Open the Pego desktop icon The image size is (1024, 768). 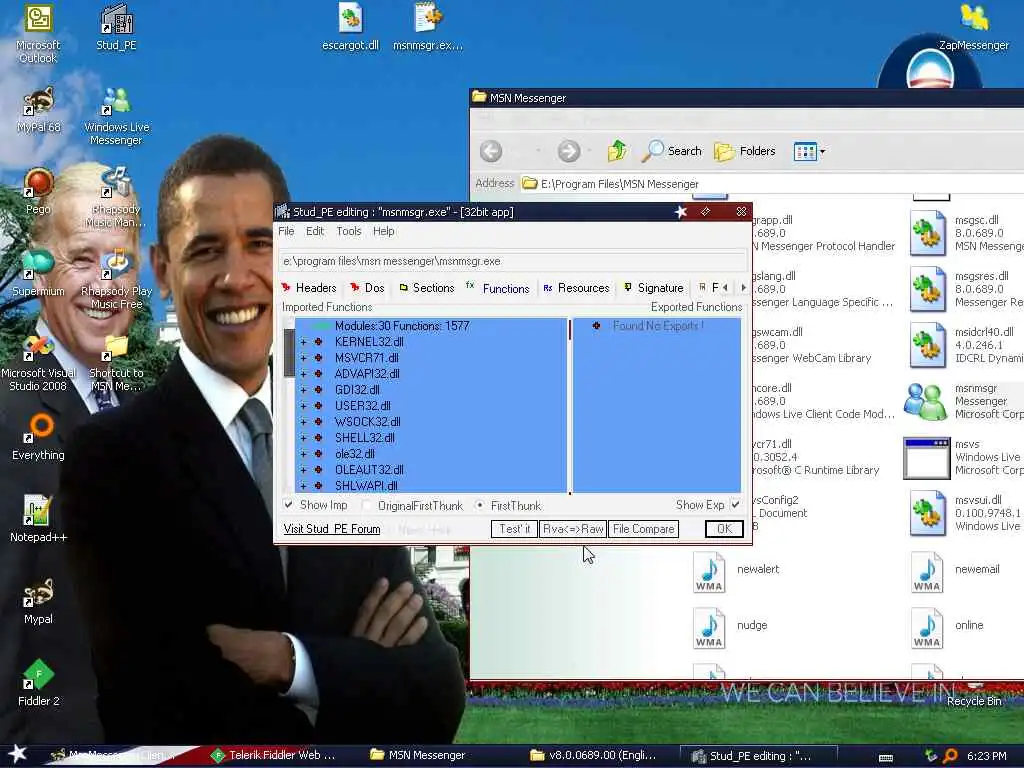pyautogui.click(x=38, y=191)
